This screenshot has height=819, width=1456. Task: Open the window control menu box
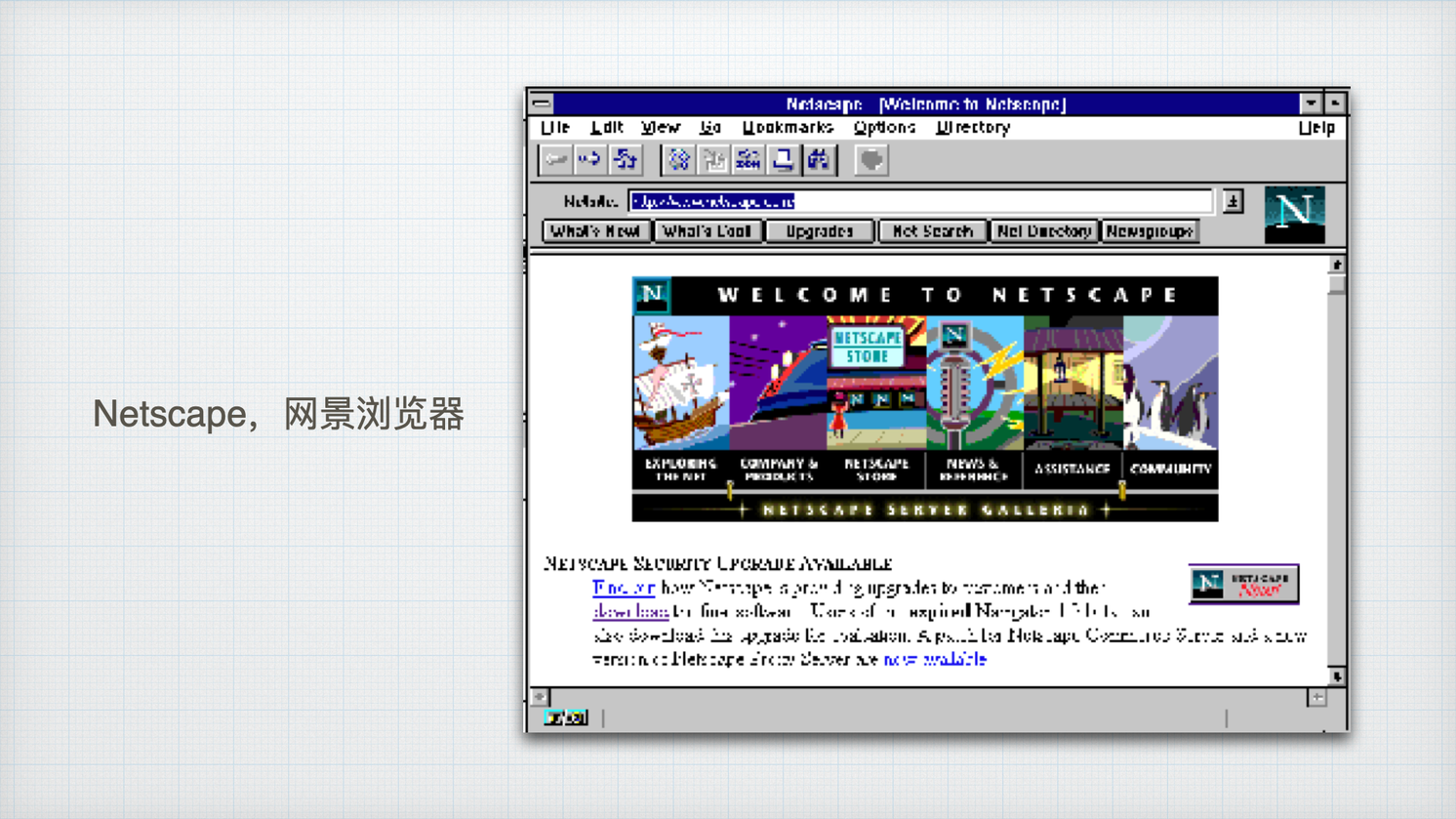[543, 103]
